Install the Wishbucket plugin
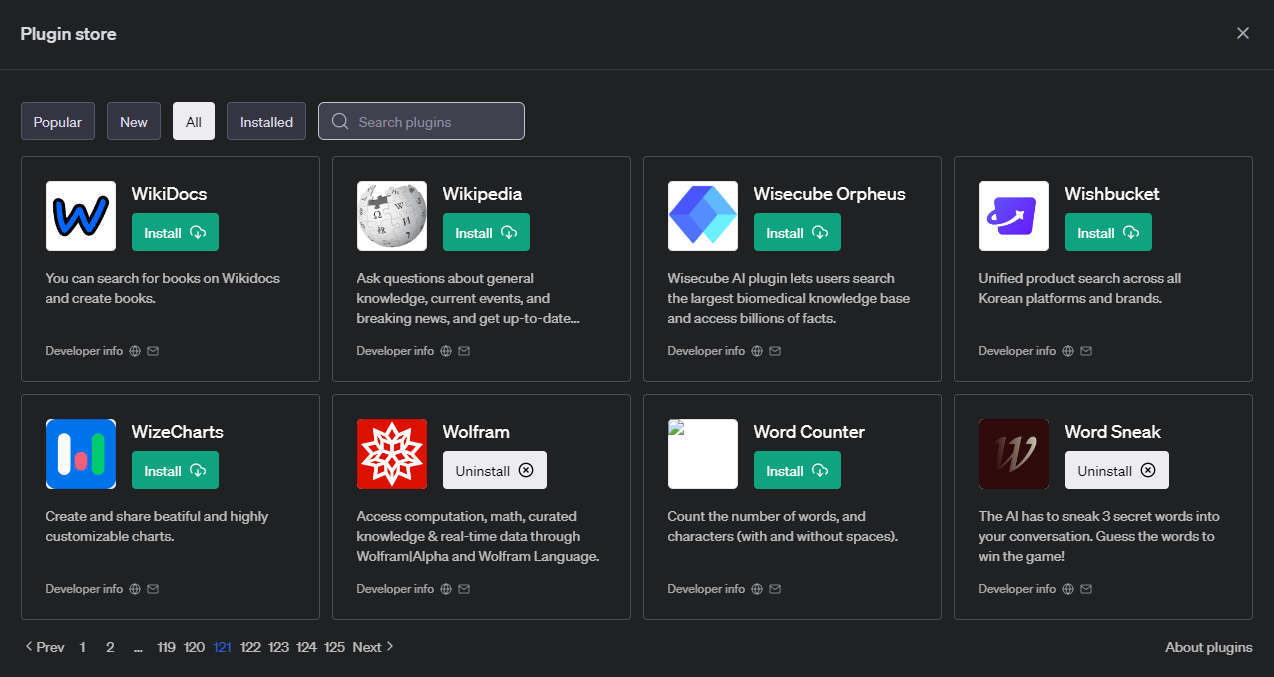1274x677 pixels. tap(1108, 232)
